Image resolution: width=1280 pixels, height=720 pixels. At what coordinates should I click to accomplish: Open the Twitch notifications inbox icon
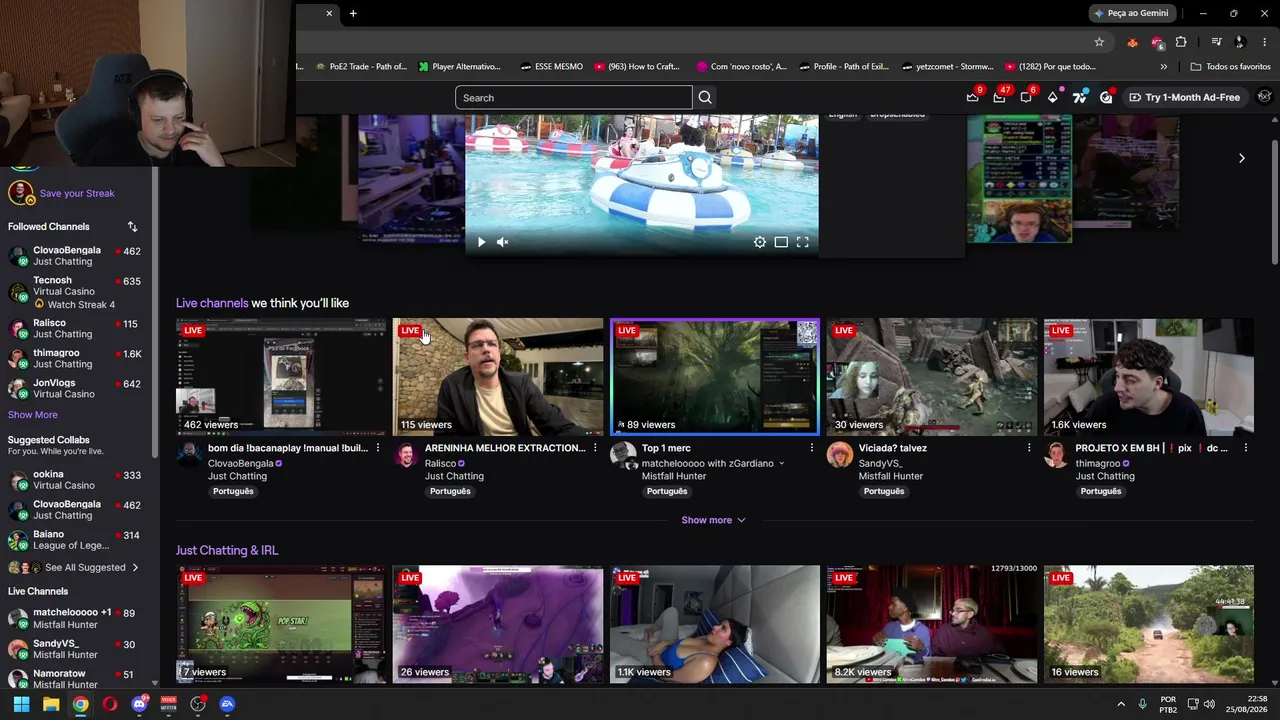999,97
